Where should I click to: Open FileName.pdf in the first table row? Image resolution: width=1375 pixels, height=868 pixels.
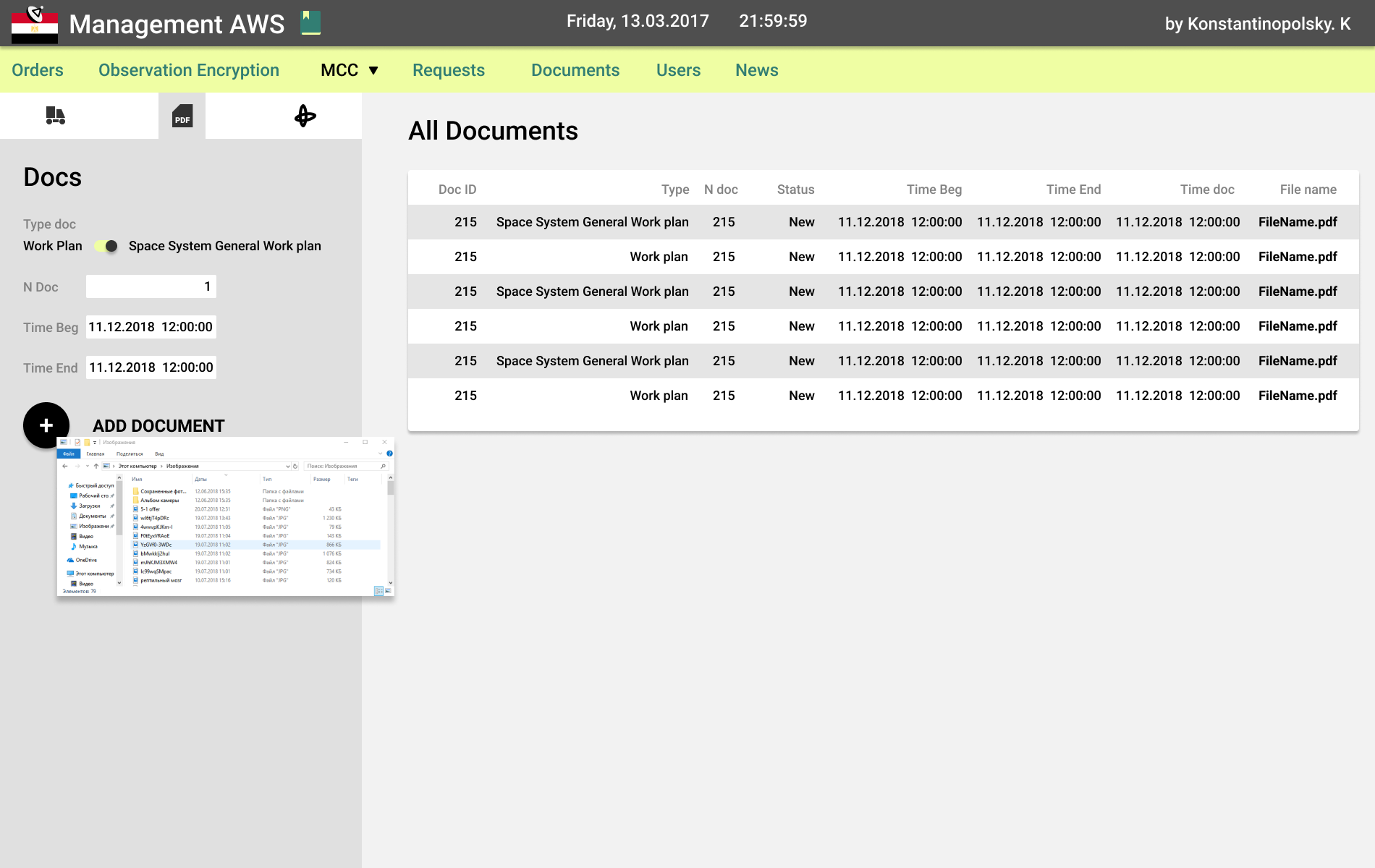1298,222
